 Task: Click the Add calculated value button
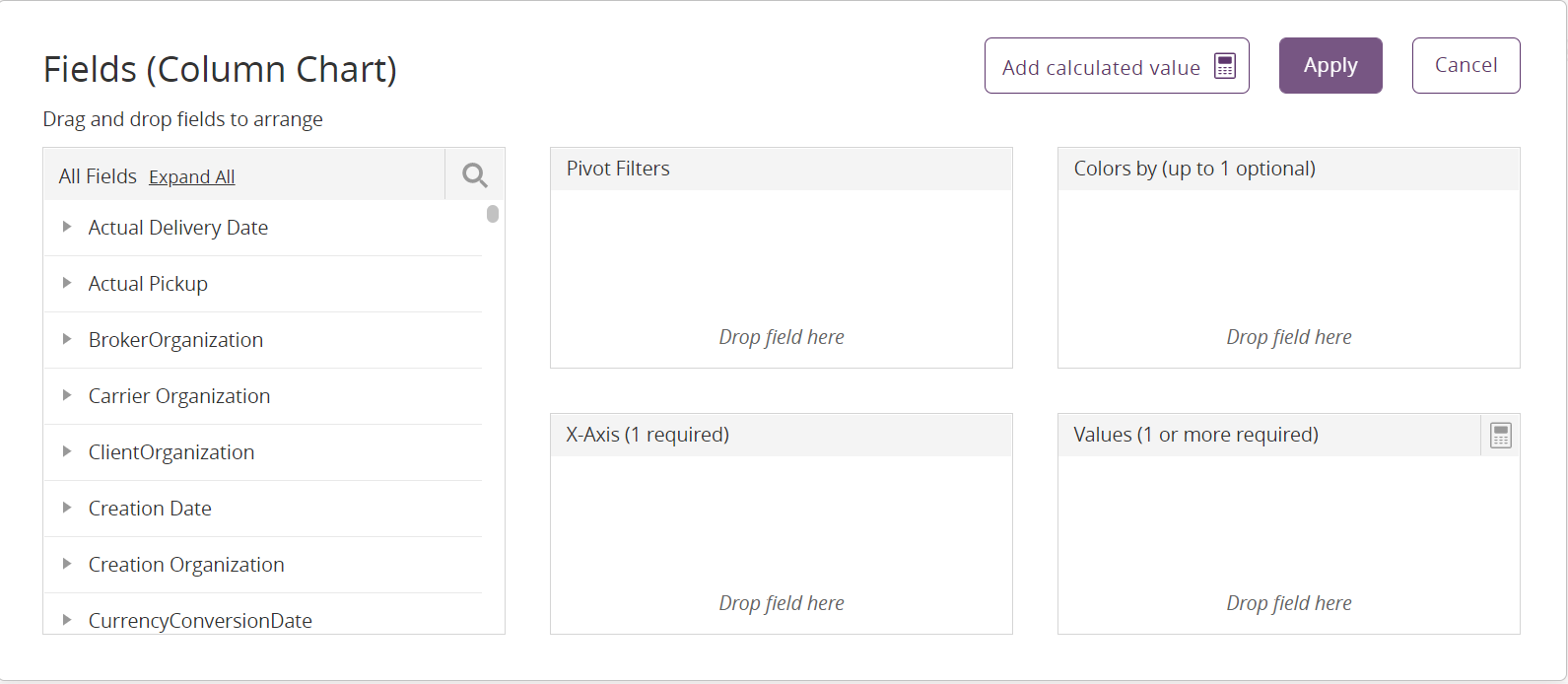[x=1117, y=66]
